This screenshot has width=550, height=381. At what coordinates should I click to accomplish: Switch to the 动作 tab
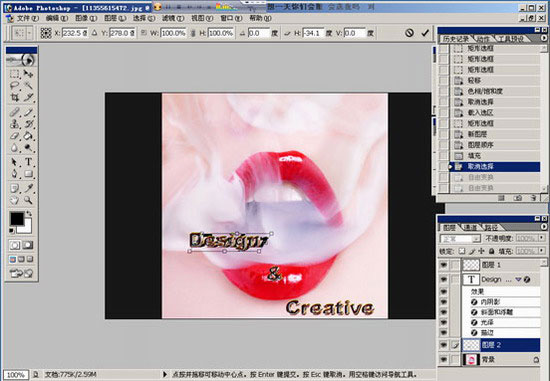pos(483,39)
